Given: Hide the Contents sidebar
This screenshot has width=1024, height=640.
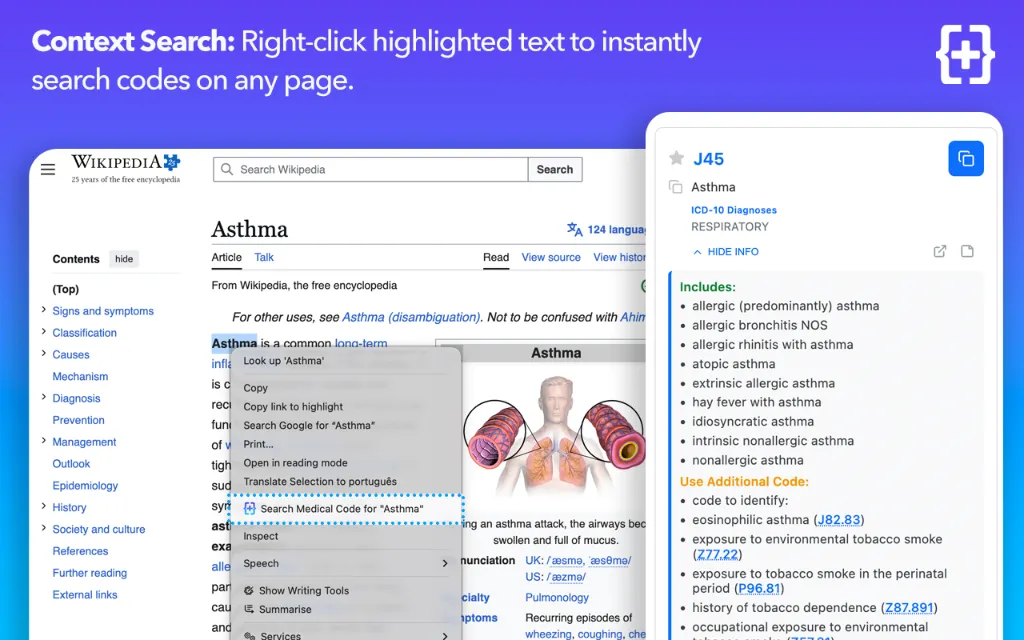Looking at the screenshot, I should 124,259.
